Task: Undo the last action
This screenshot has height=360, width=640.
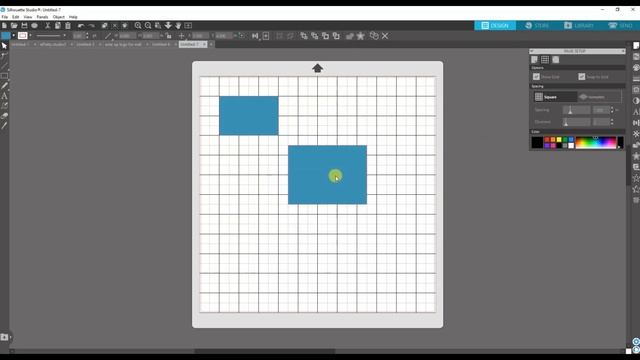Action: click(x=81, y=26)
